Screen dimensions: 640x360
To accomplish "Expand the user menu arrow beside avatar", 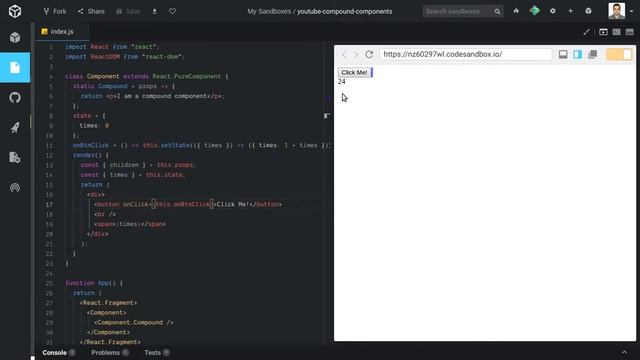I will click(x=631, y=11).
